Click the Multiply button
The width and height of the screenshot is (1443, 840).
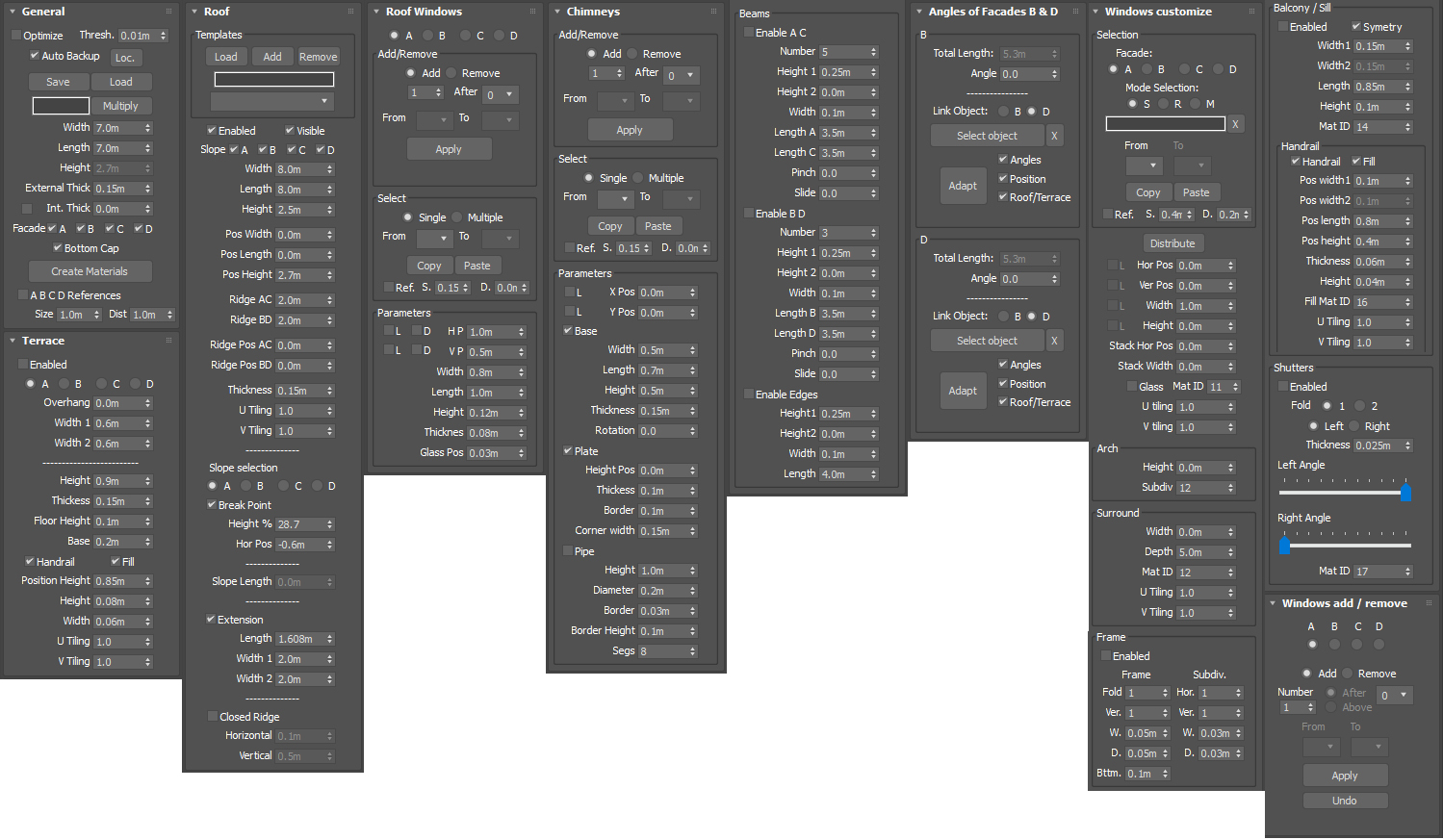click(x=120, y=106)
